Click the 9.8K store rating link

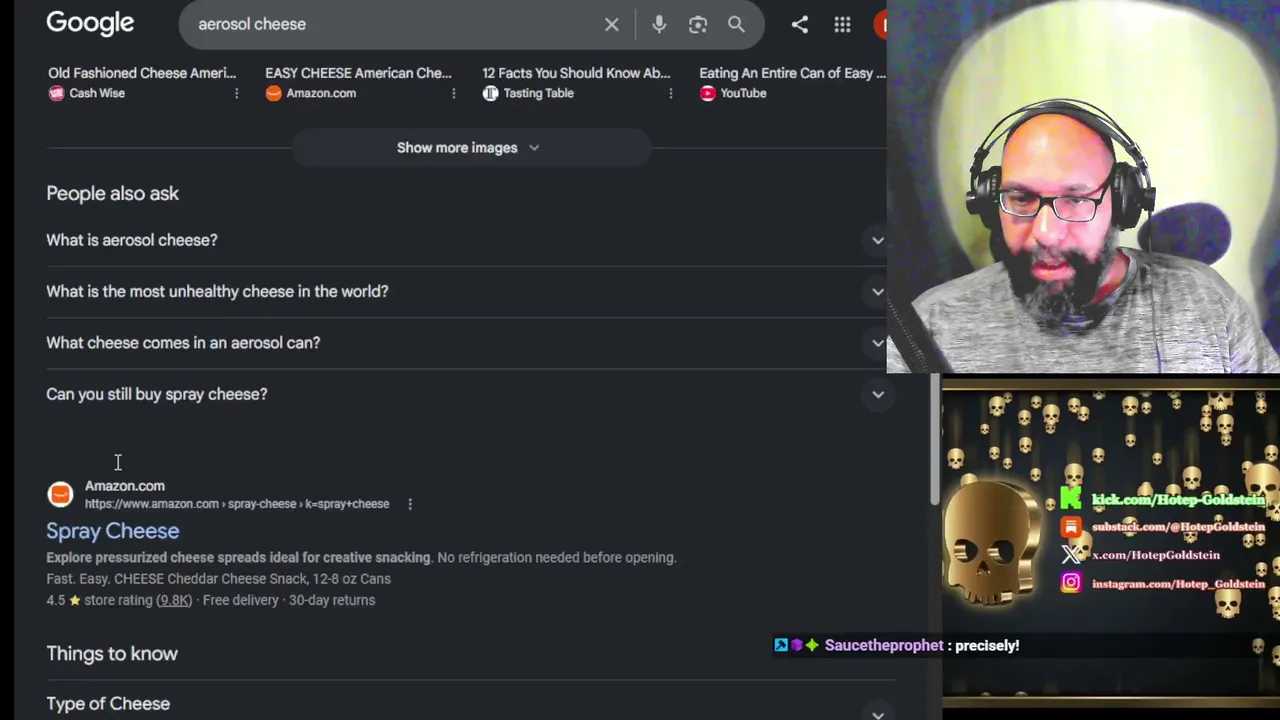point(174,600)
